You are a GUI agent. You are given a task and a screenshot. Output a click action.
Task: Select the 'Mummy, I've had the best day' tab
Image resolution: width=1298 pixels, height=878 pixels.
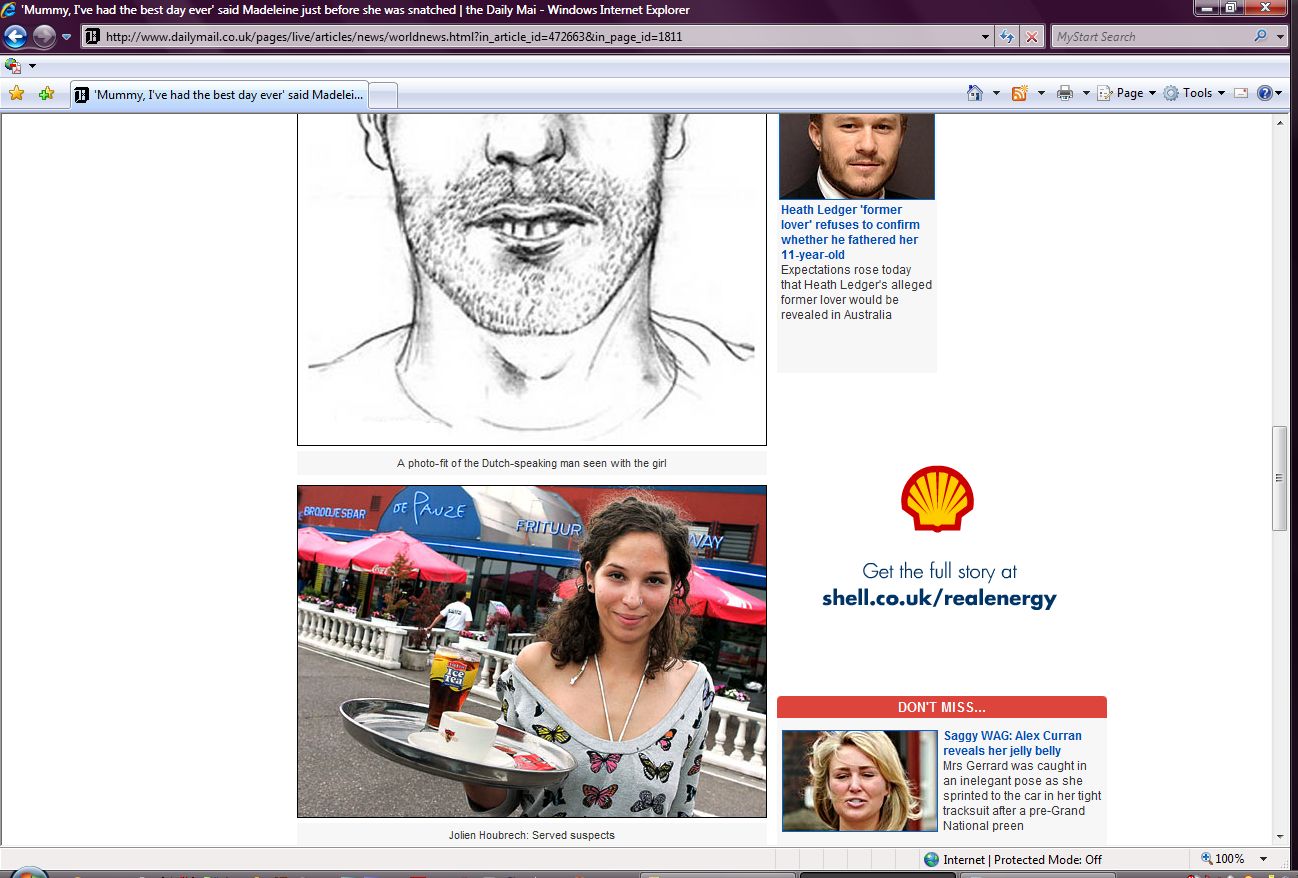pyautogui.click(x=220, y=95)
